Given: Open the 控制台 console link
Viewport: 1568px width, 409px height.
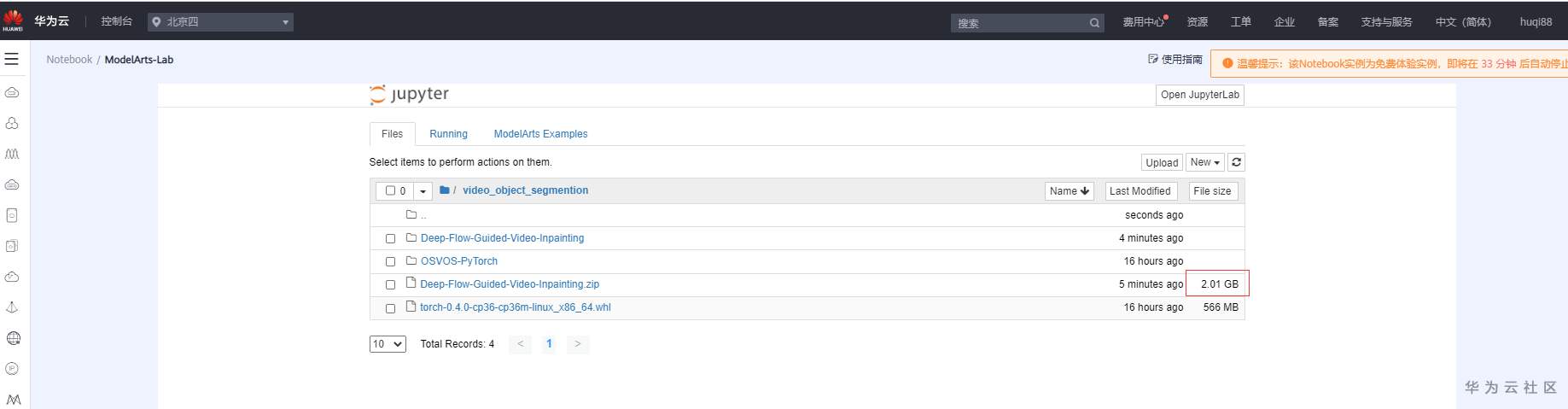Looking at the screenshot, I should point(116,21).
